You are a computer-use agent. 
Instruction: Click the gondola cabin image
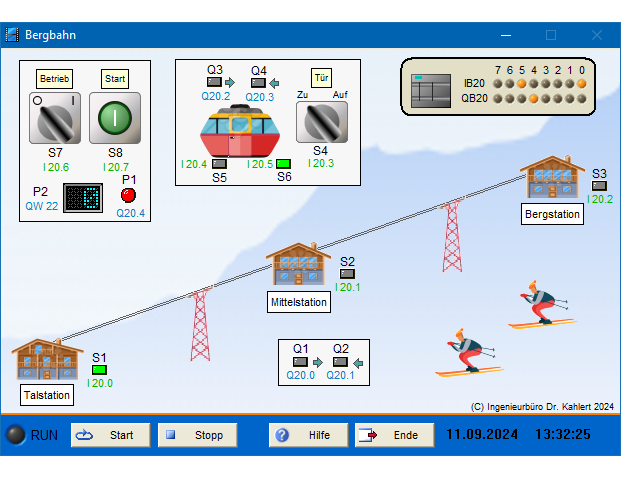pyautogui.click(x=240, y=131)
